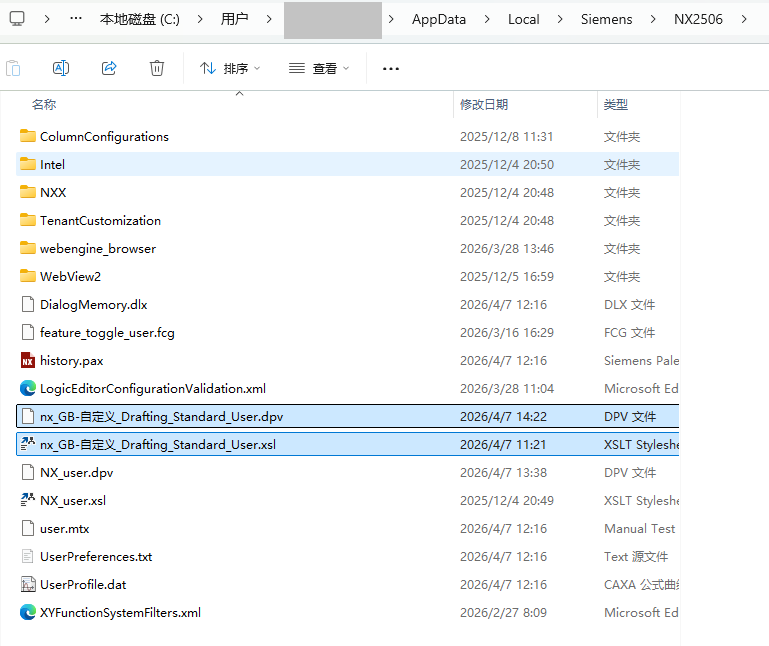Expand the chevron after AppData
The height and width of the screenshot is (646, 769).
pos(487,19)
